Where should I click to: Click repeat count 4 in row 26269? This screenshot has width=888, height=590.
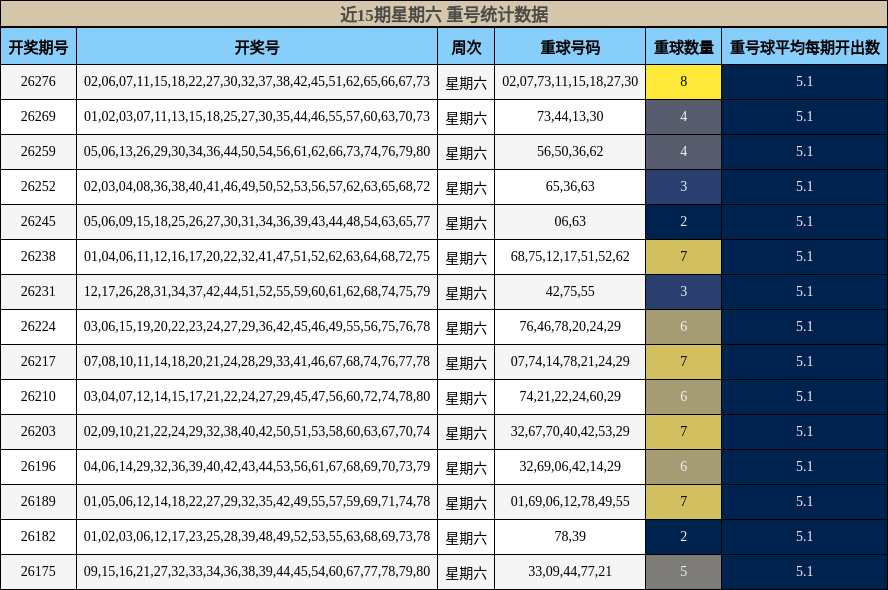coord(684,117)
